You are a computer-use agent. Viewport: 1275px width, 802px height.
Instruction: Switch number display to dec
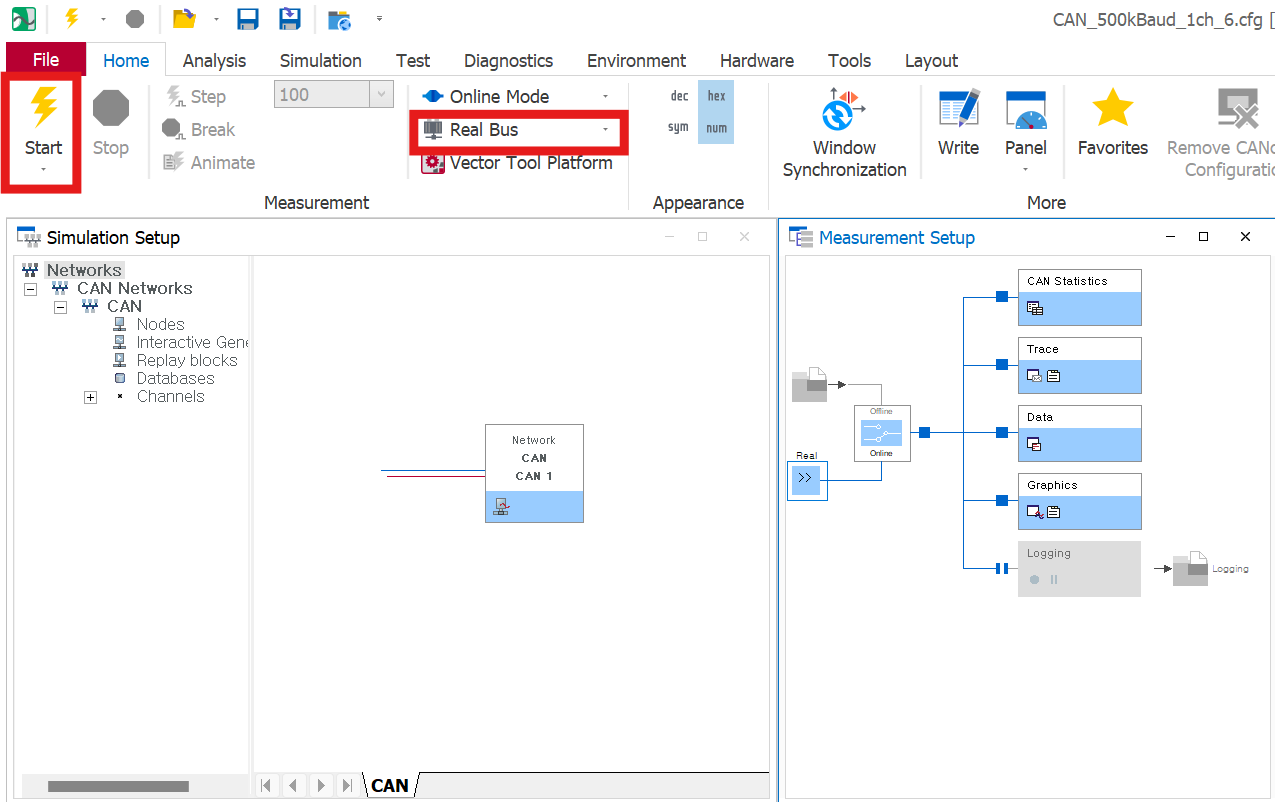679,96
